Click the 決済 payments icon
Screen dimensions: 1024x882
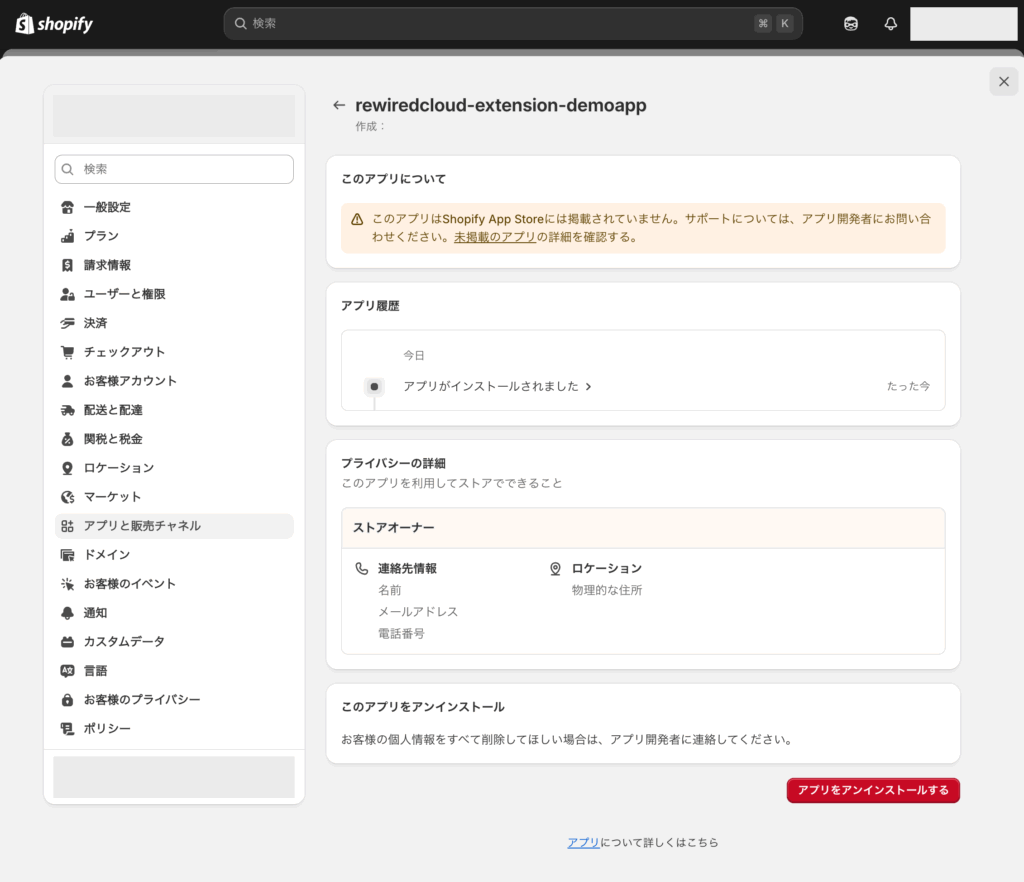[x=67, y=323]
